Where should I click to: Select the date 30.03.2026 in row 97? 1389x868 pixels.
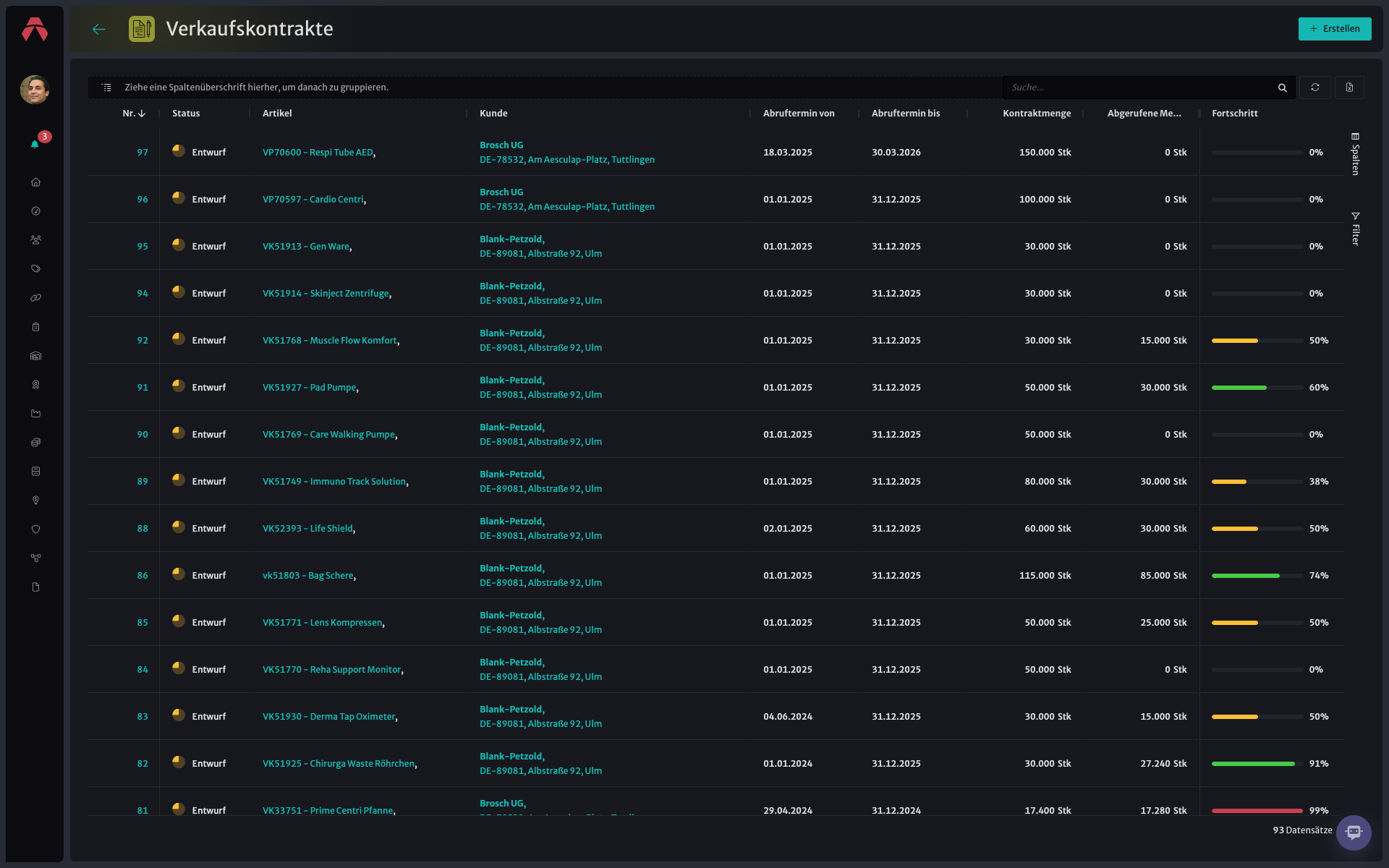point(896,153)
